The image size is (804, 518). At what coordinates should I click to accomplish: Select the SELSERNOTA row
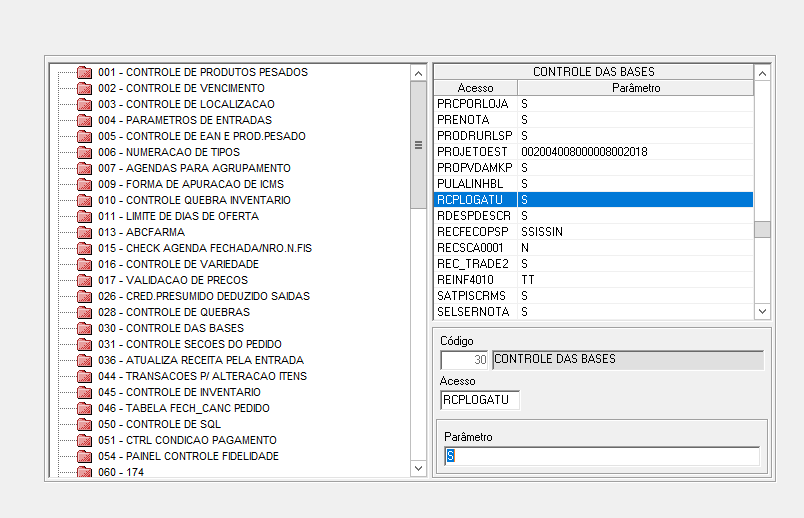[594, 312]
